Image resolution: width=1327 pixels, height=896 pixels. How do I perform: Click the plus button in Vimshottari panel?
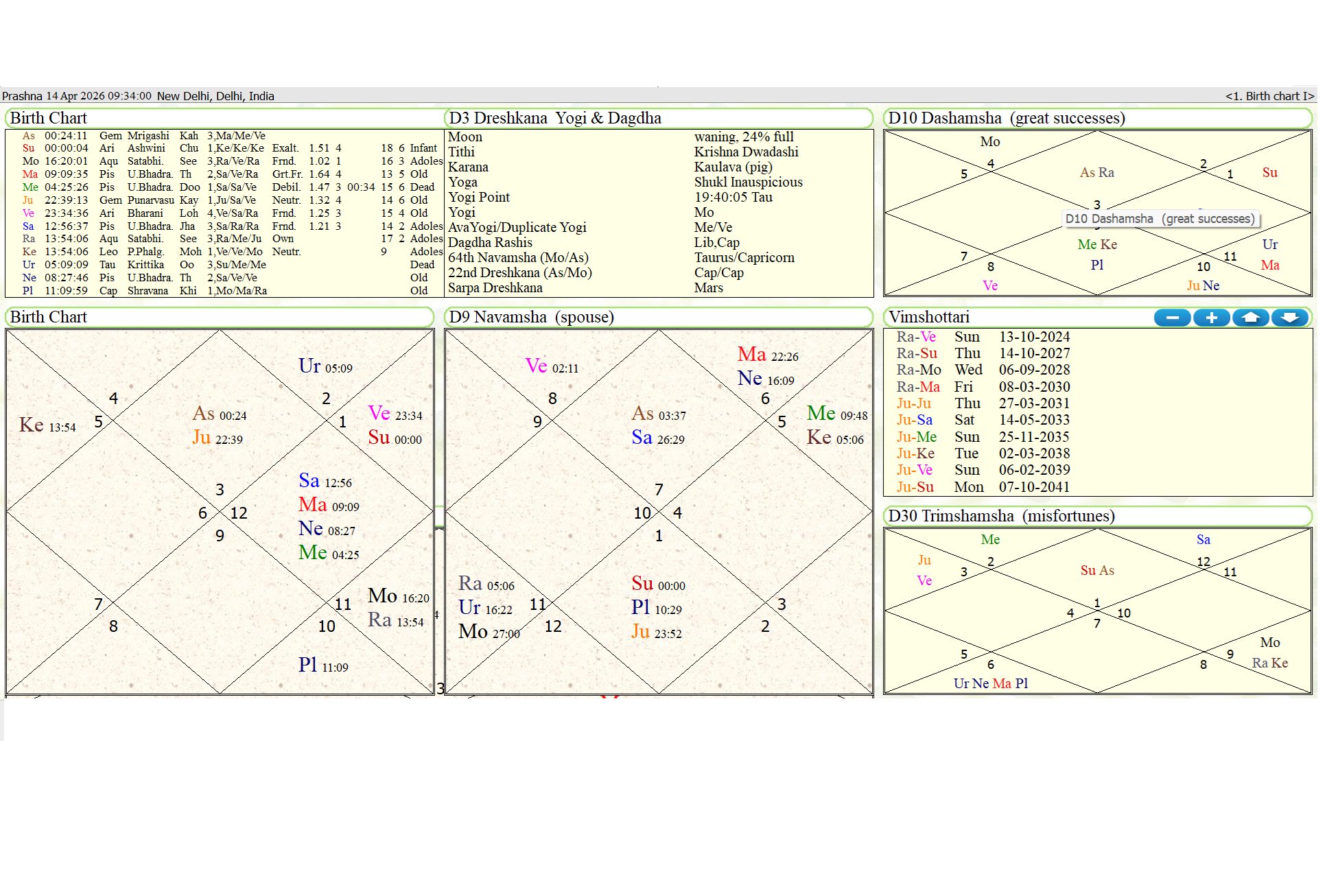coord(1211,318)
